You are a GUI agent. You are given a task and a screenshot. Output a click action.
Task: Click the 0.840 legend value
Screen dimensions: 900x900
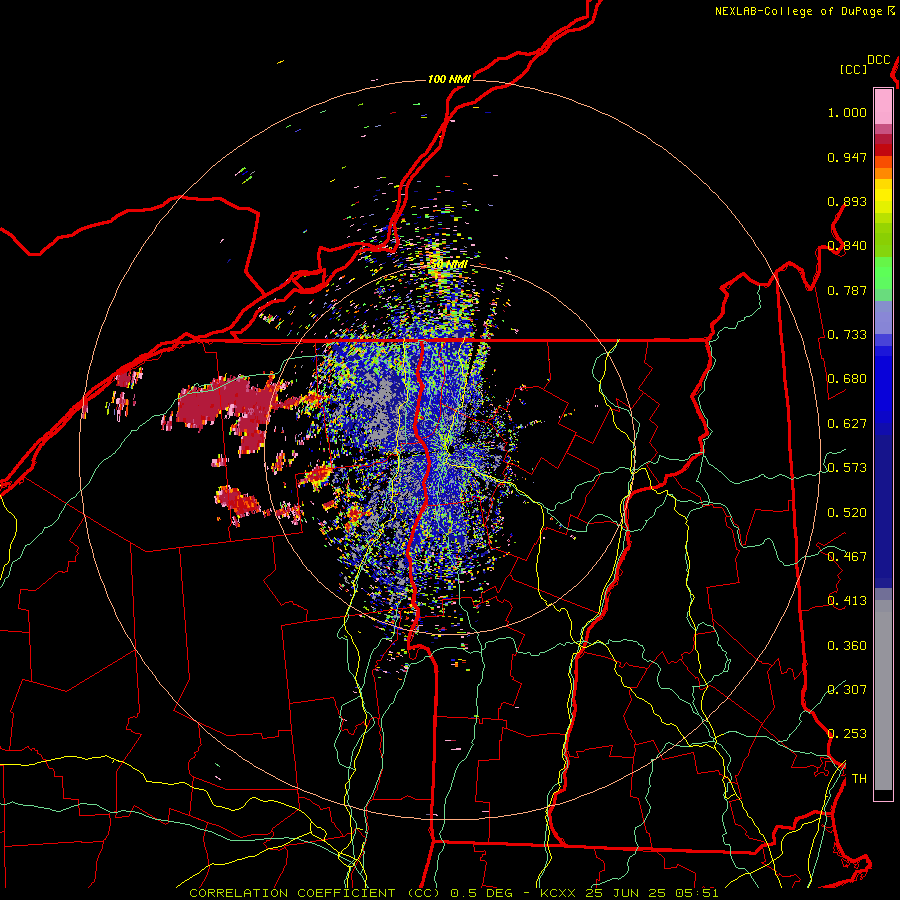pyautogui.click(x=847, y=246)
